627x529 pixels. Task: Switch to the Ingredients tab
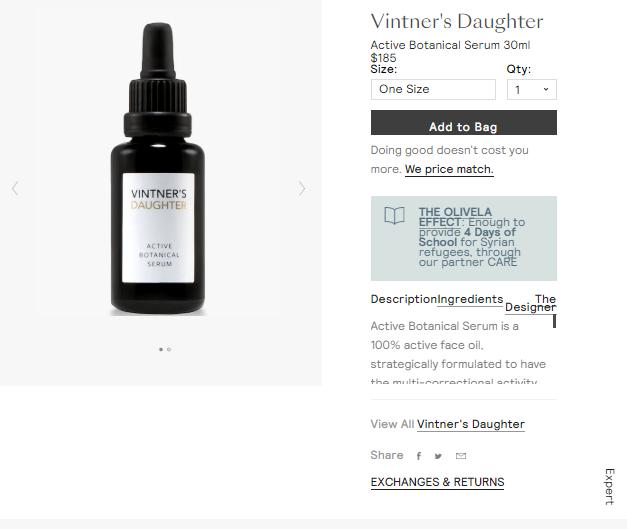click(x=470, y=299)
